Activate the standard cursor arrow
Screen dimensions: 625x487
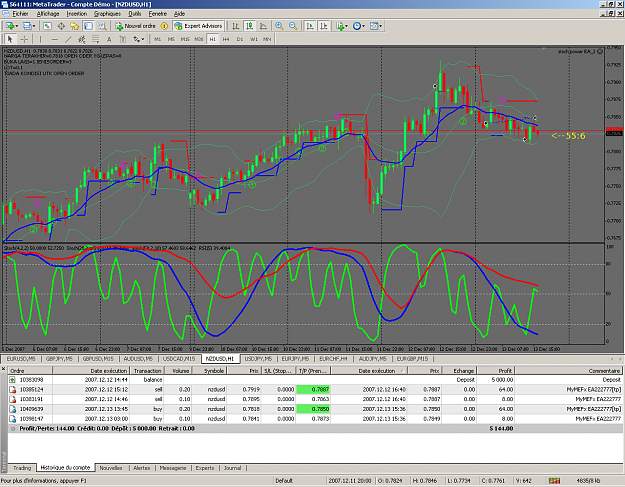tap(10, 39)
